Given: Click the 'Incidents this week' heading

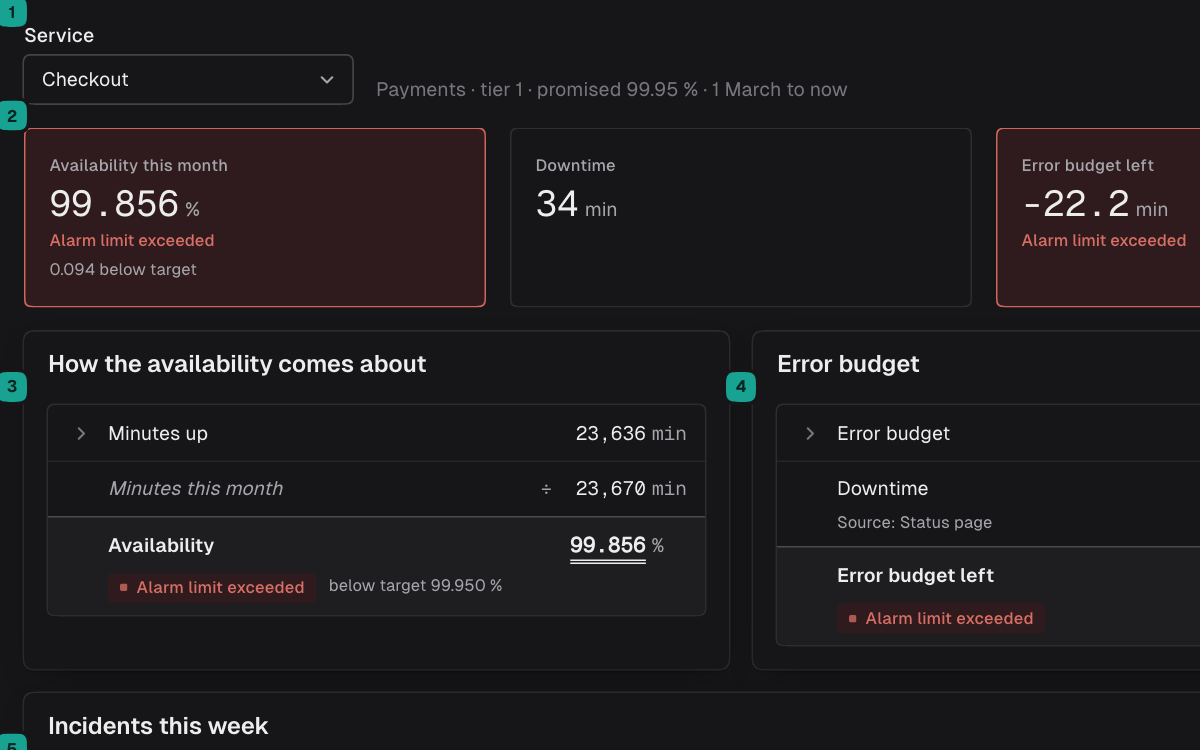Looking at the screenshot, I should 158,726.
